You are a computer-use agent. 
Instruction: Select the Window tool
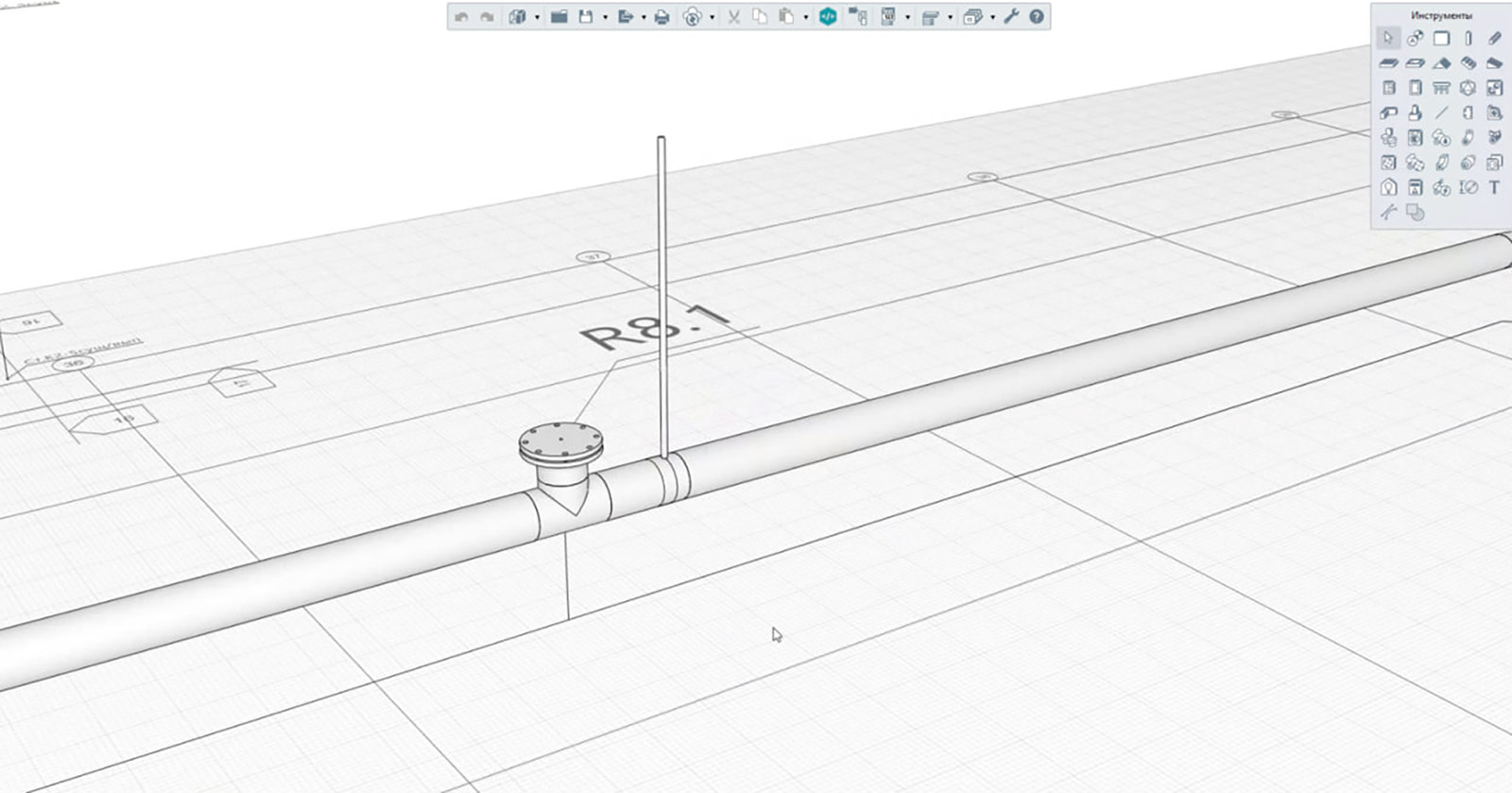click(x=1387, y=88)
